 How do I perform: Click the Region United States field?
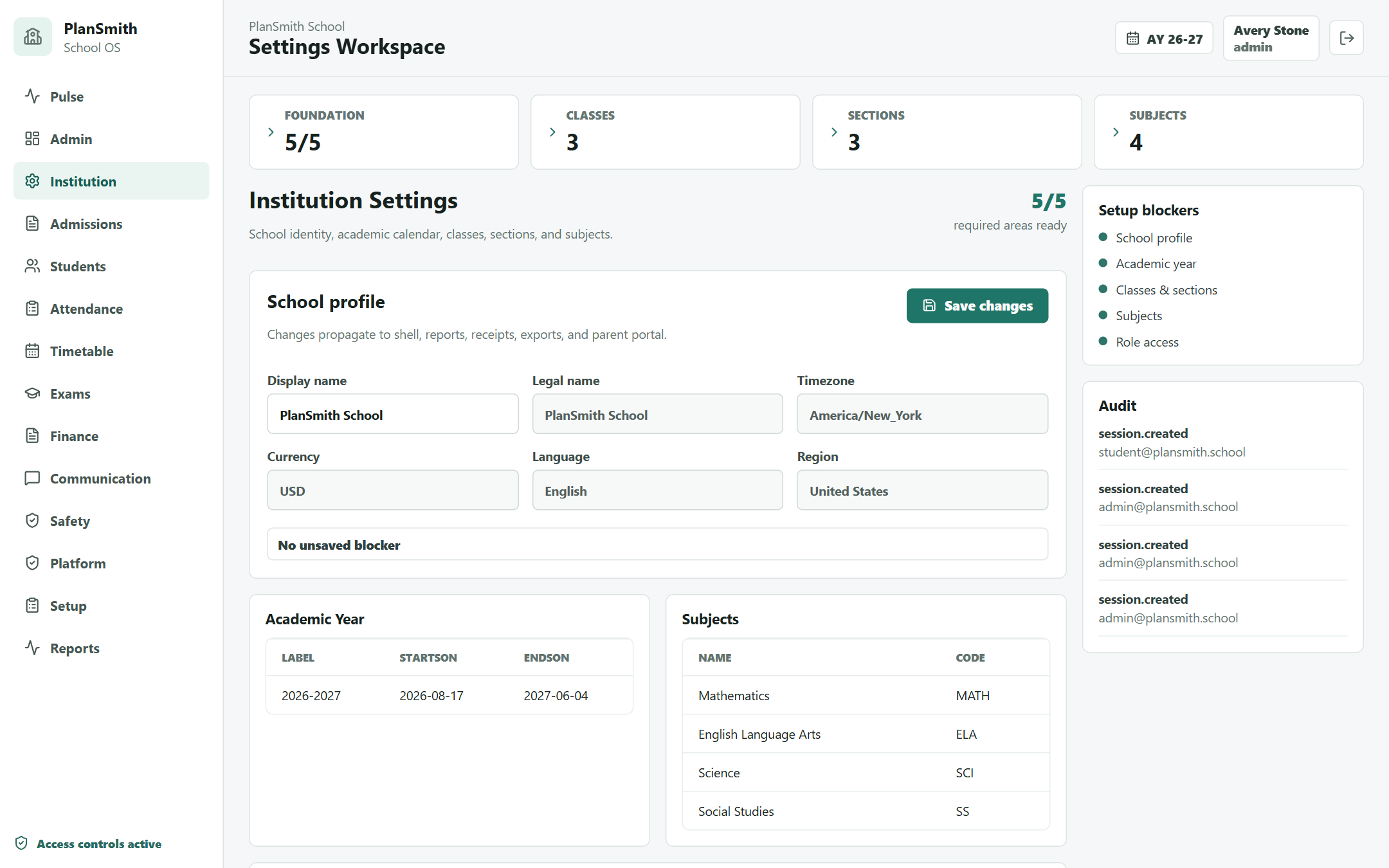[923, 491]
